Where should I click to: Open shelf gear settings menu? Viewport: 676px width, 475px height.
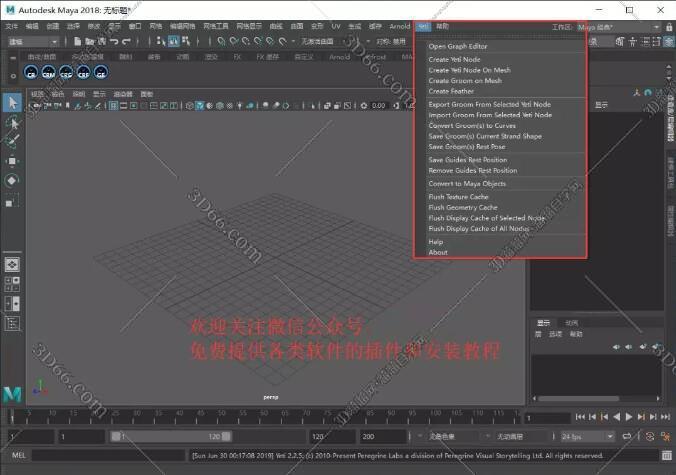[13, 76]
